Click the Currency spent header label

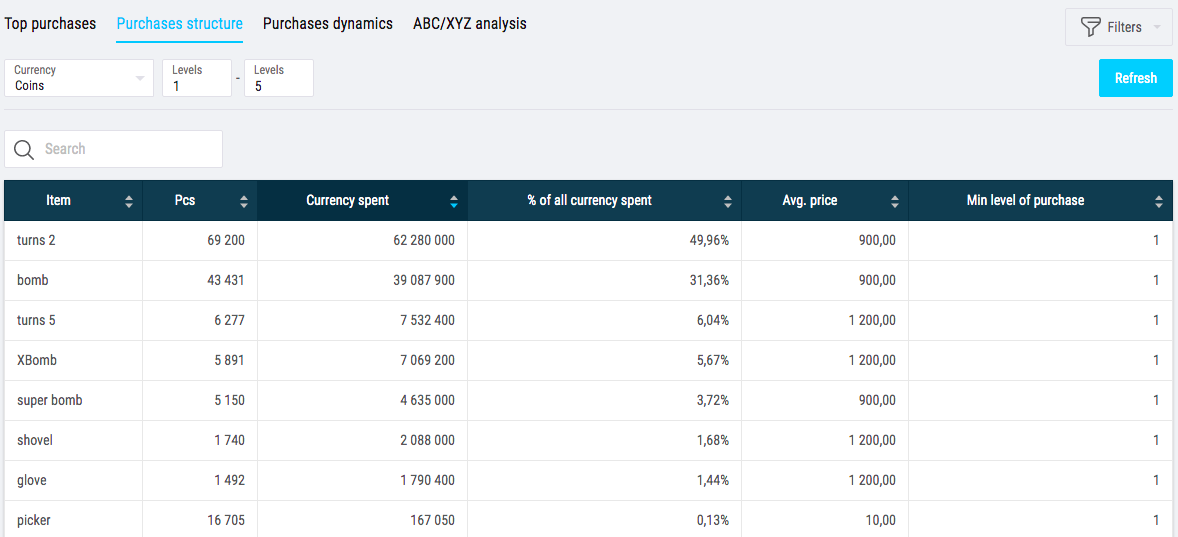(348, 201)
